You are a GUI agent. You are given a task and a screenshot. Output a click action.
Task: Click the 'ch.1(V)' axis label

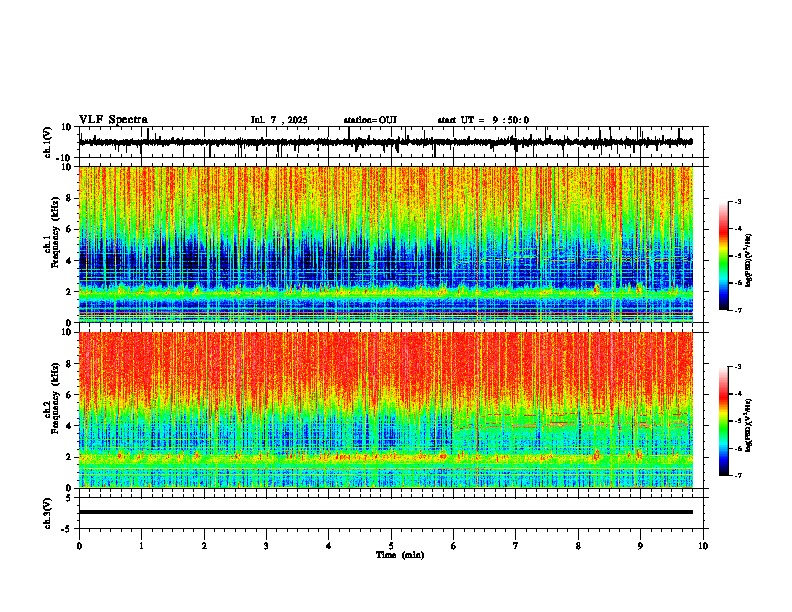[x=48, y=142]
